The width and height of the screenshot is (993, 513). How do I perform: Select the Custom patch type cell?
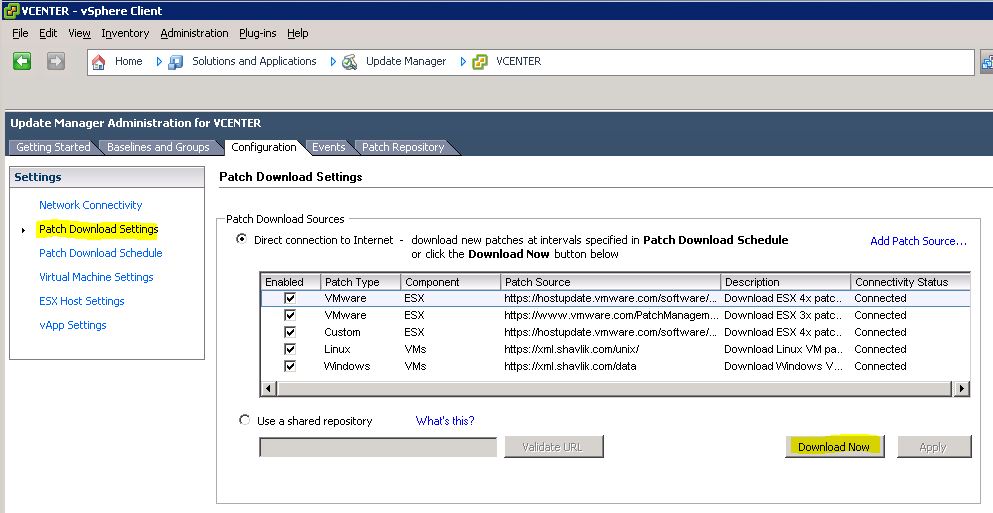point(342,332)
